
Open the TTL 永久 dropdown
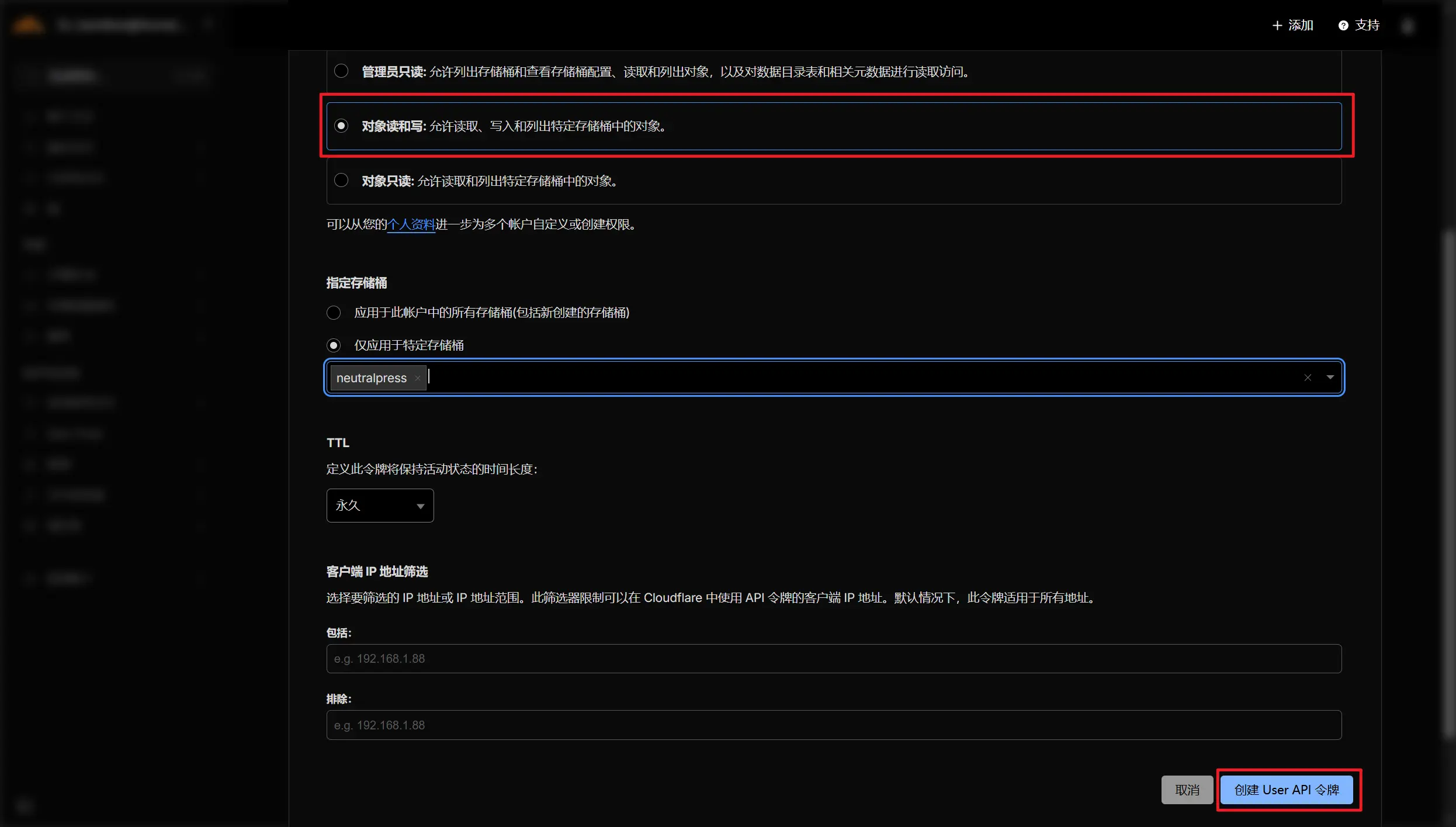coord(379,505)
